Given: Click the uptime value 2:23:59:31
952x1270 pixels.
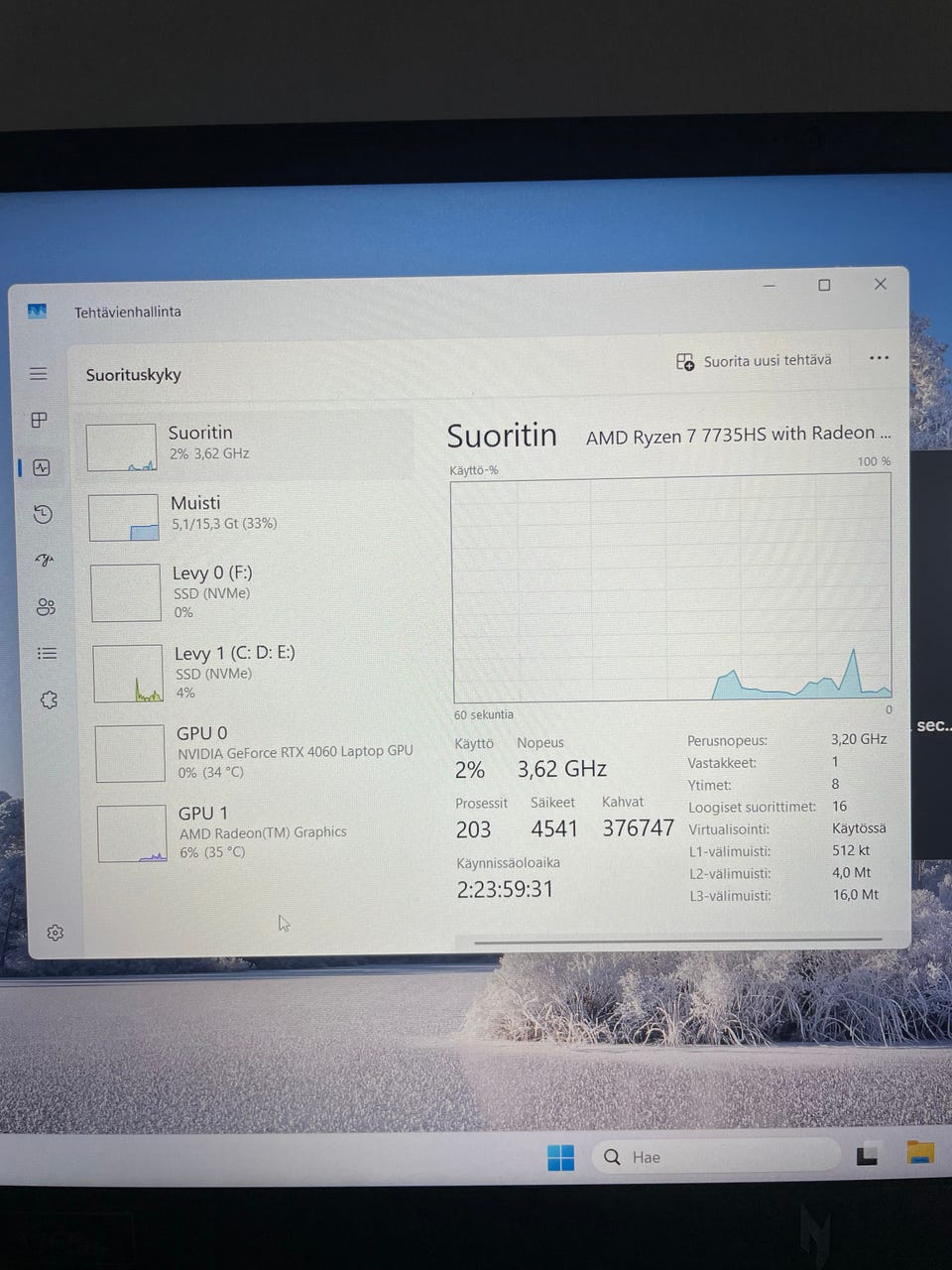Looking at the screenshot, I should click(505, 889).
